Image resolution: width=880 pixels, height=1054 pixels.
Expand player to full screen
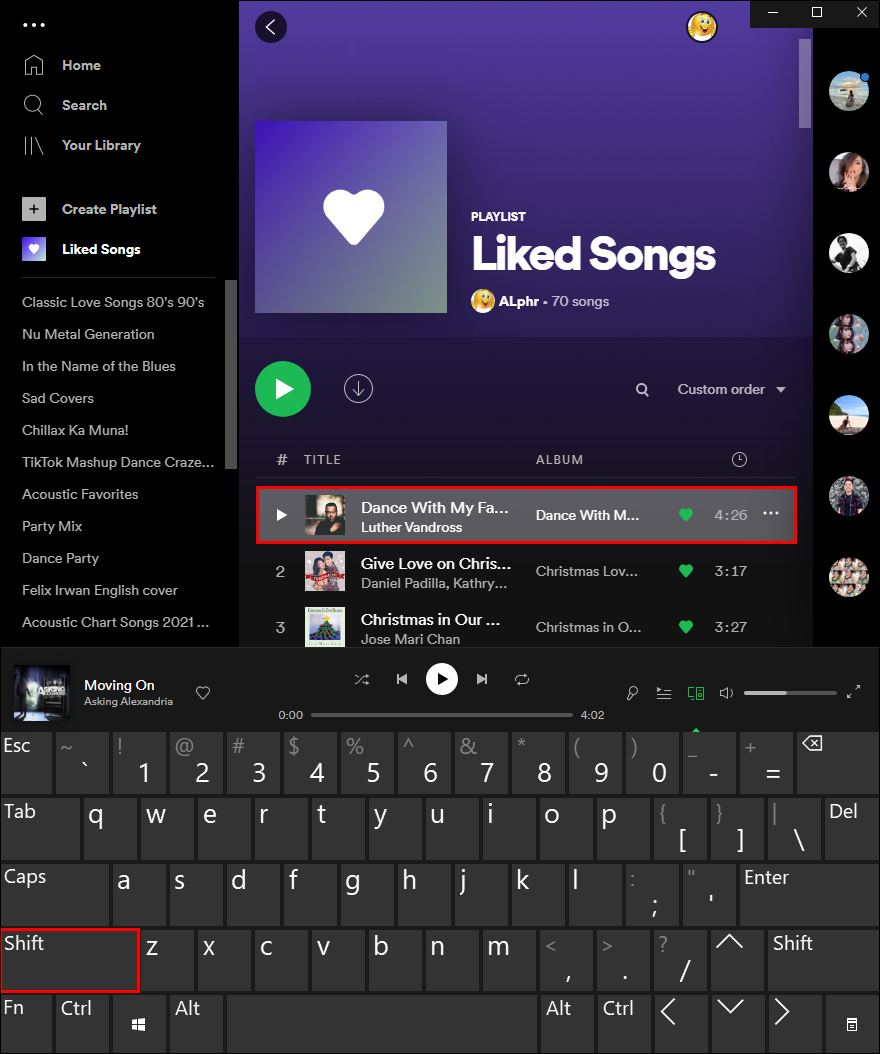pyautogui.click(x=853, y=692)
